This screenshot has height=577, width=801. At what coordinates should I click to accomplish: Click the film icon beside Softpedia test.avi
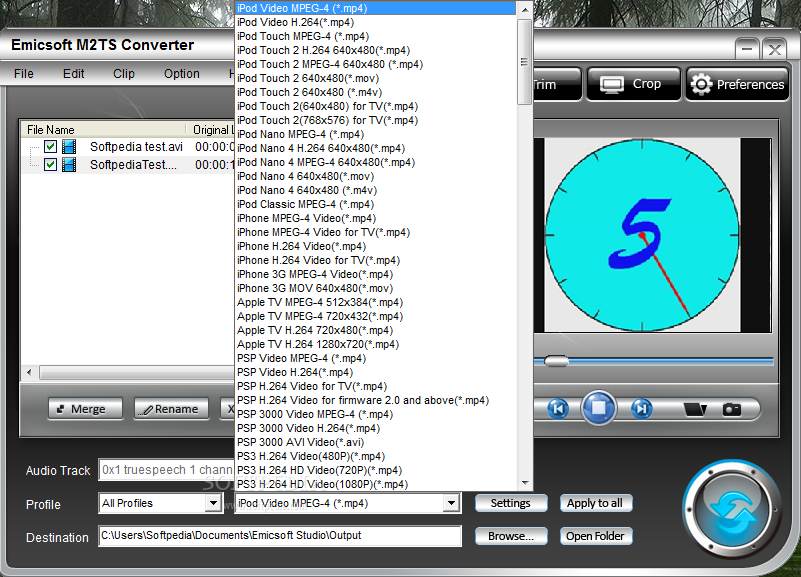[x=69, y=147]
